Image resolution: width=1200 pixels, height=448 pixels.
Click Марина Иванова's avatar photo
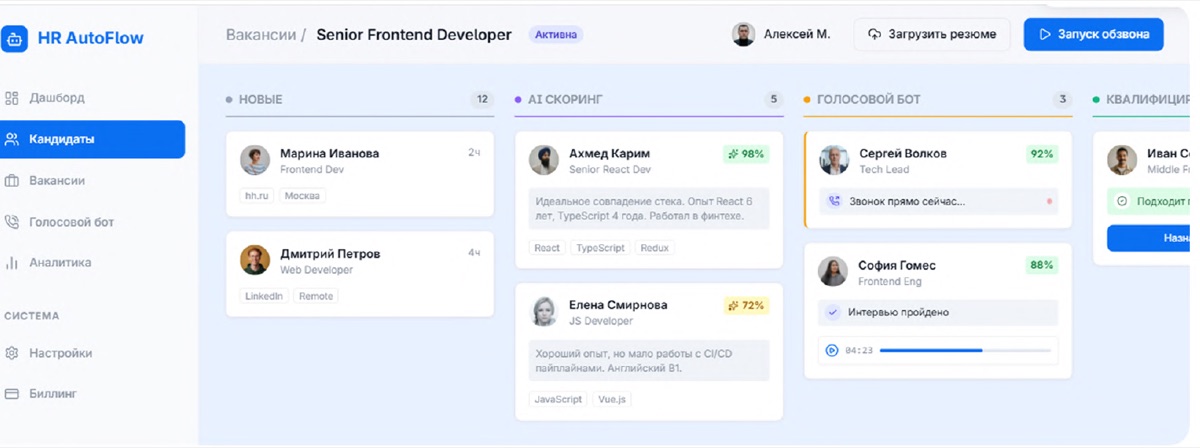coord(255,160)
